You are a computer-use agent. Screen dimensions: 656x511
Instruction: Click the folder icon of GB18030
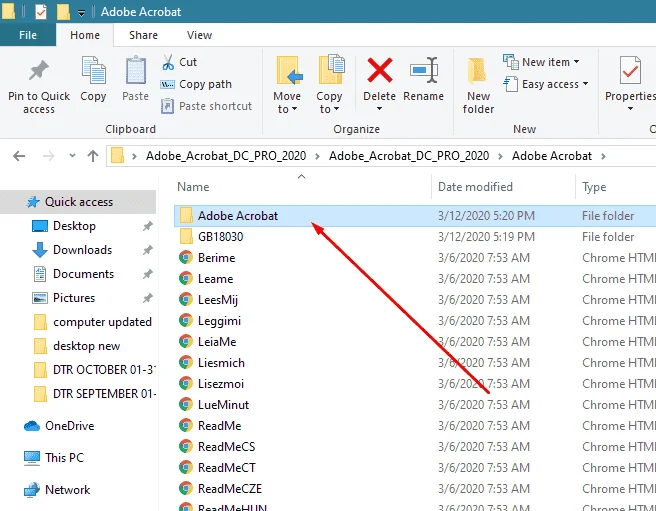pos(186,236)
